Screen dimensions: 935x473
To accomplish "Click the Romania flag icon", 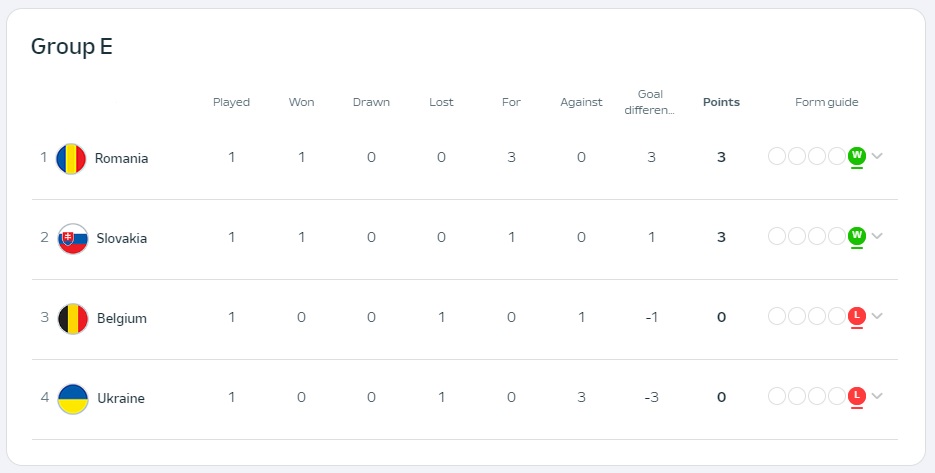I will point(71,159).
